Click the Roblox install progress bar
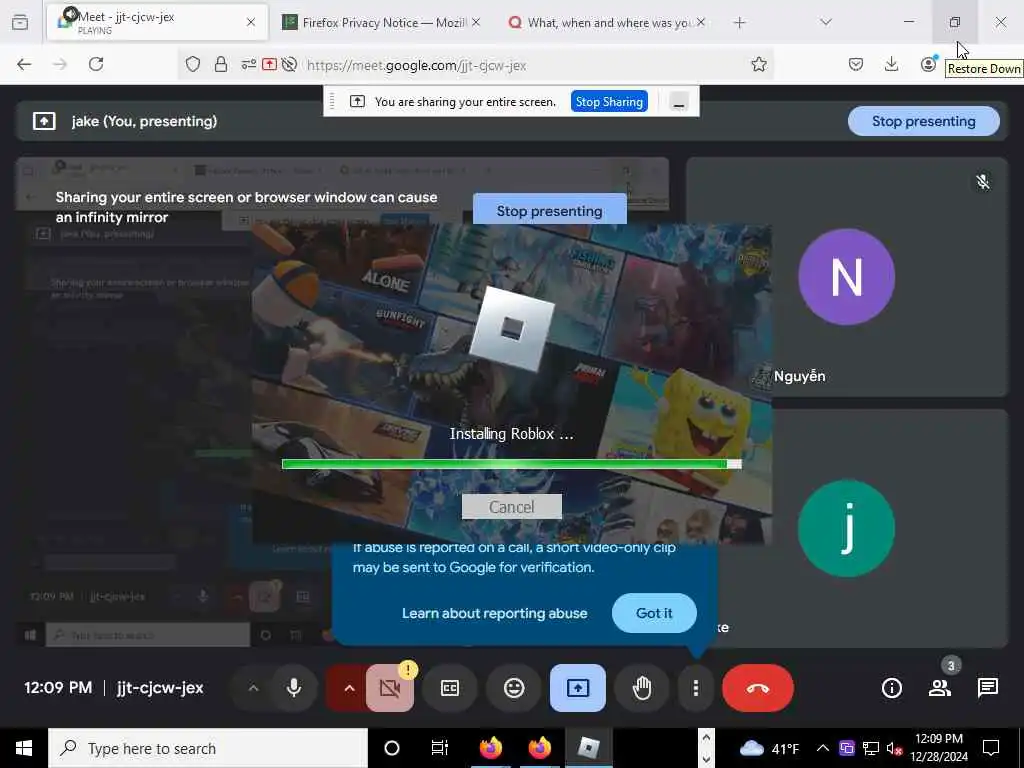 (x=511, y=464)
